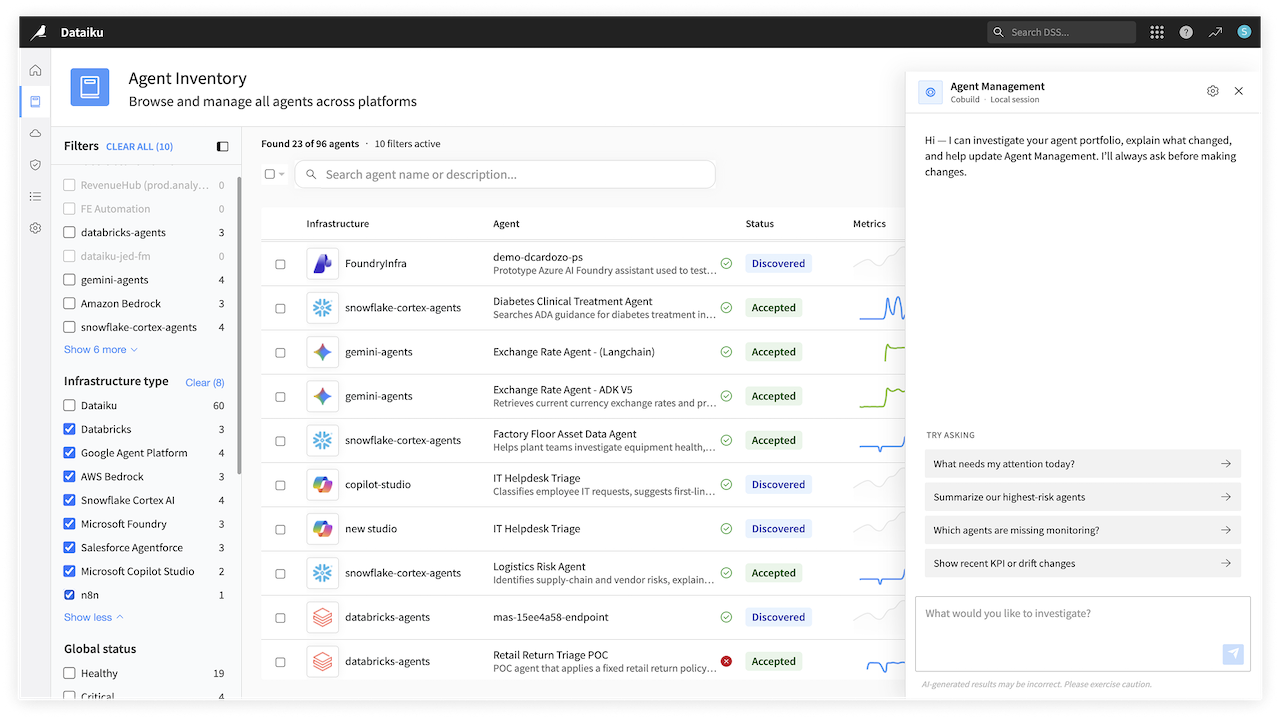Open the settings gear in left sidebar
Viewport: 1280px width, 720px height.
point(35,228)
